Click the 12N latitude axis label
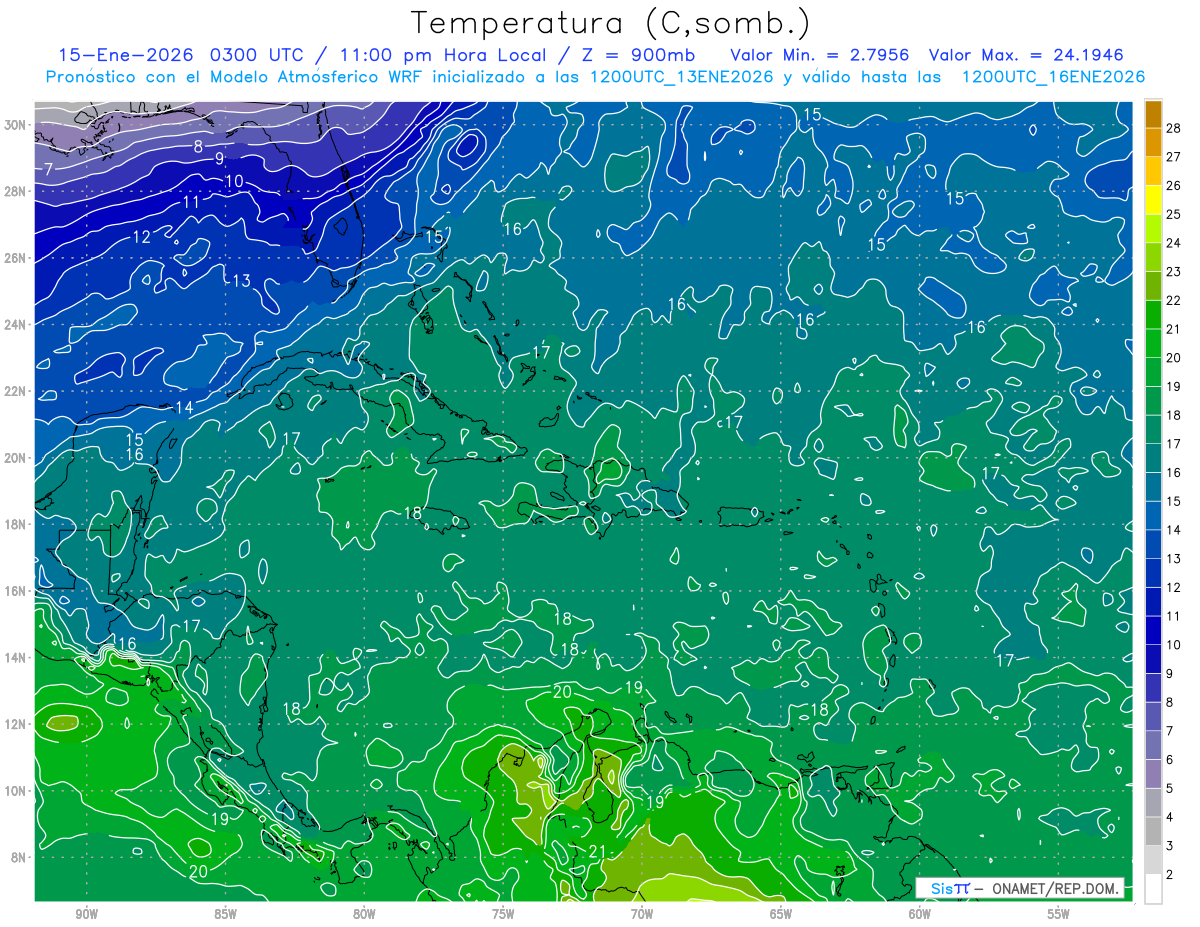The image size is (1200, 927). [x=17, y=724]
